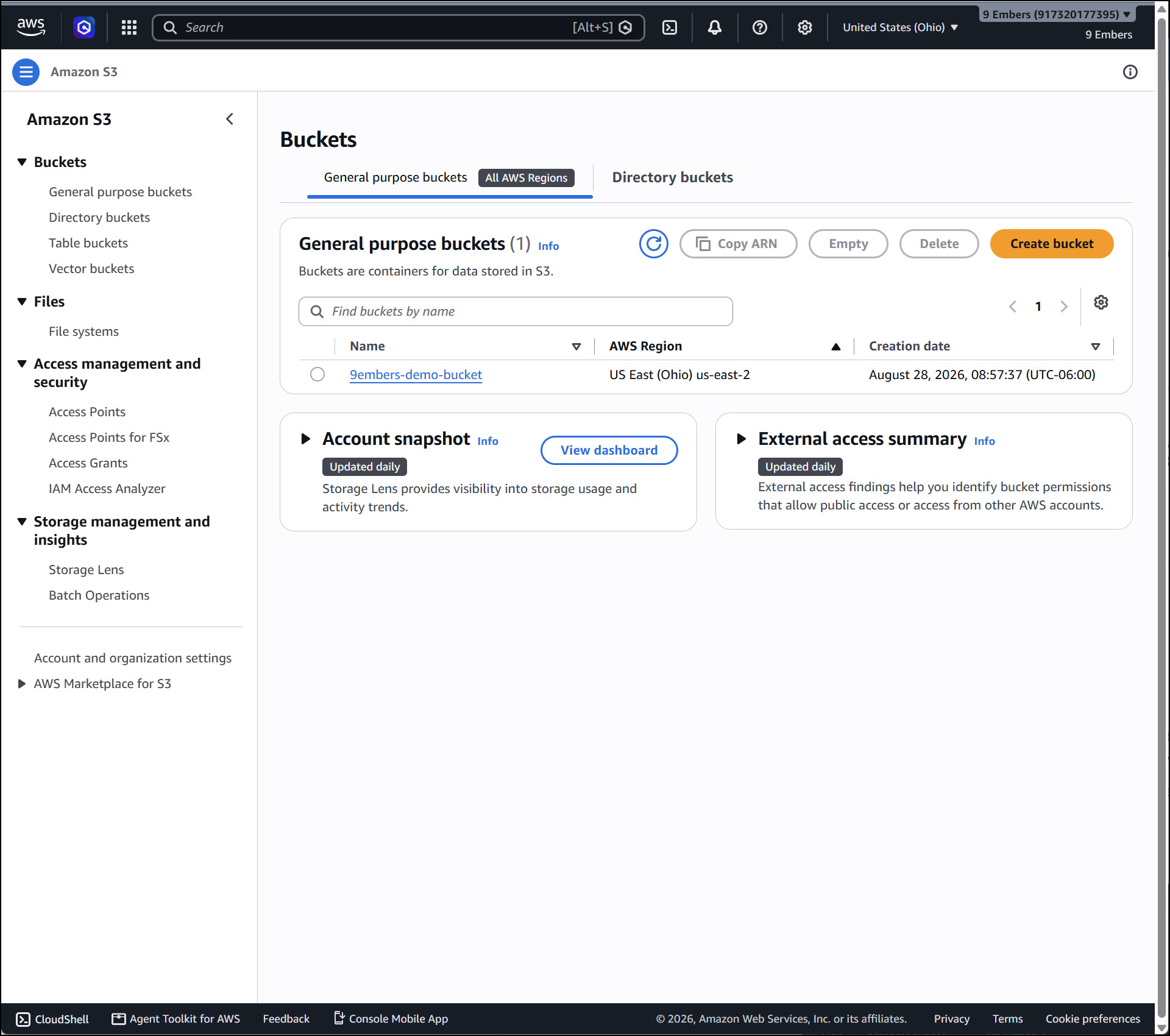Open CloudShell in the footer

[52, 1019]
